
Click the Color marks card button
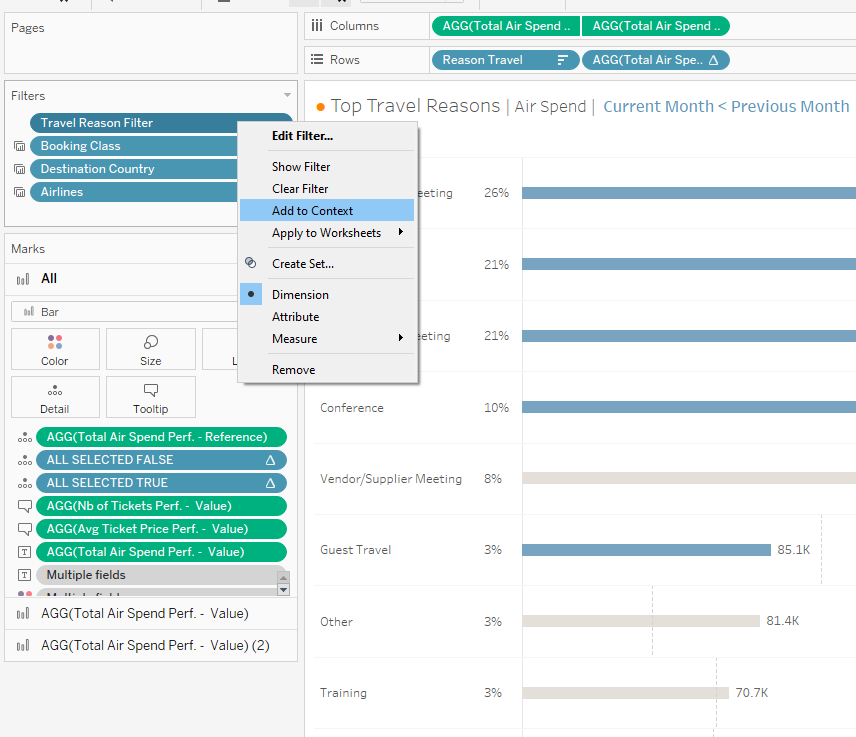coord(55,349)
